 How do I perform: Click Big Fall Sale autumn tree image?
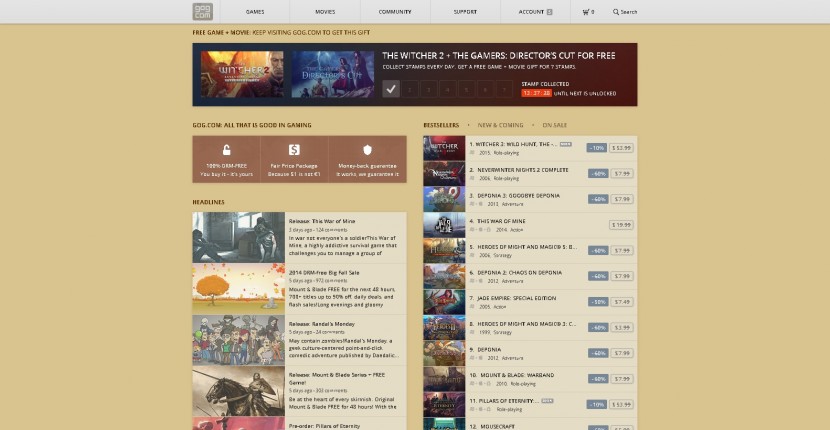tap(239, 289)
